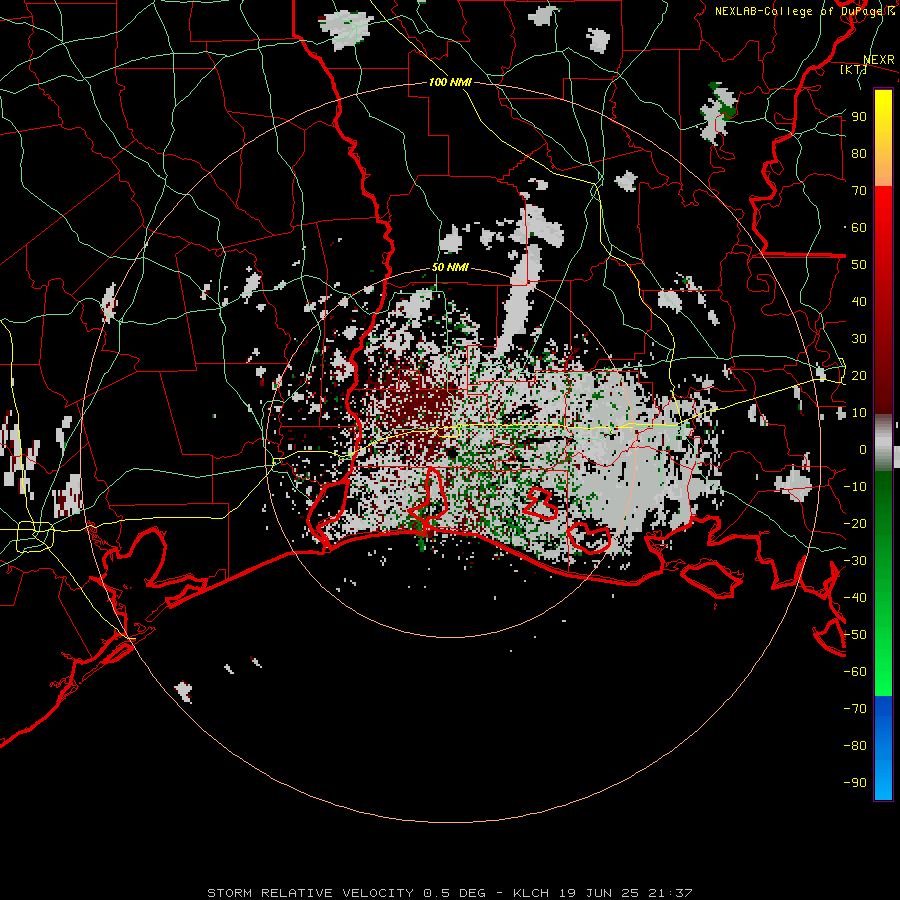Select the -50 scale value

point(855,635)
